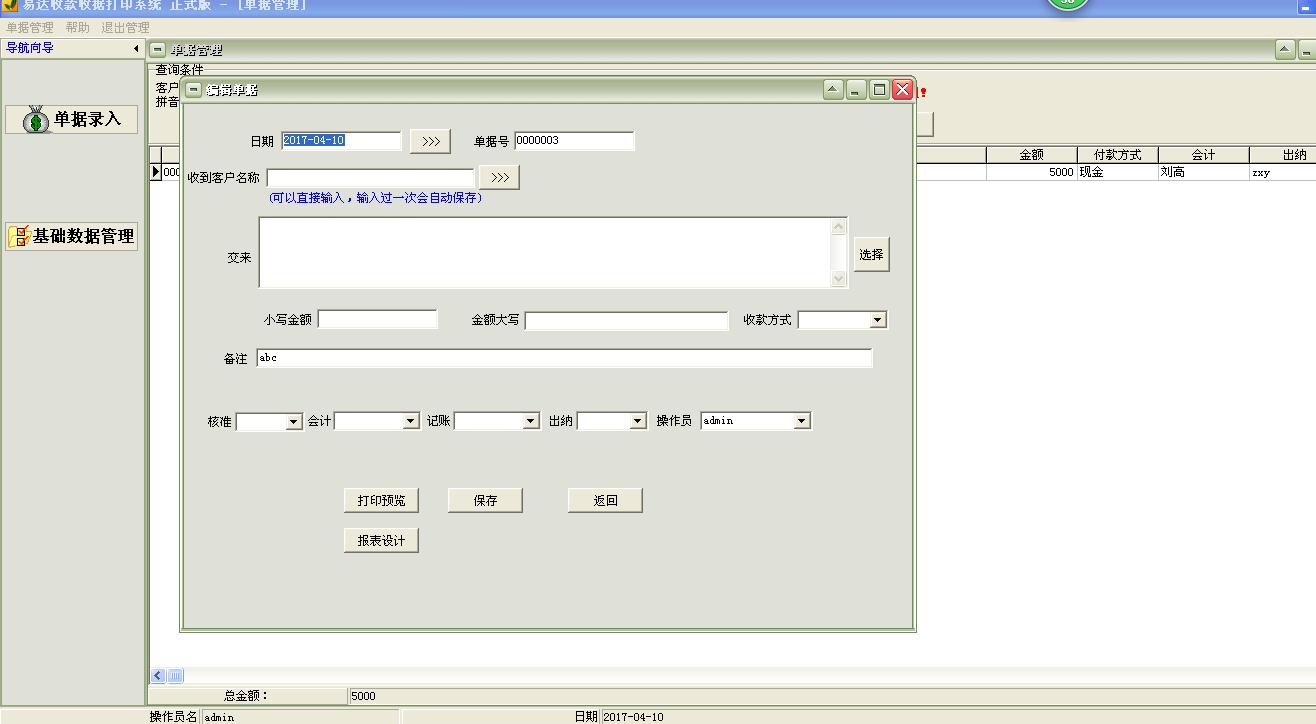Click the horizontal scrollbar left arrow in grid
This screenshot has width=1316, height=724.
(158, 676)
